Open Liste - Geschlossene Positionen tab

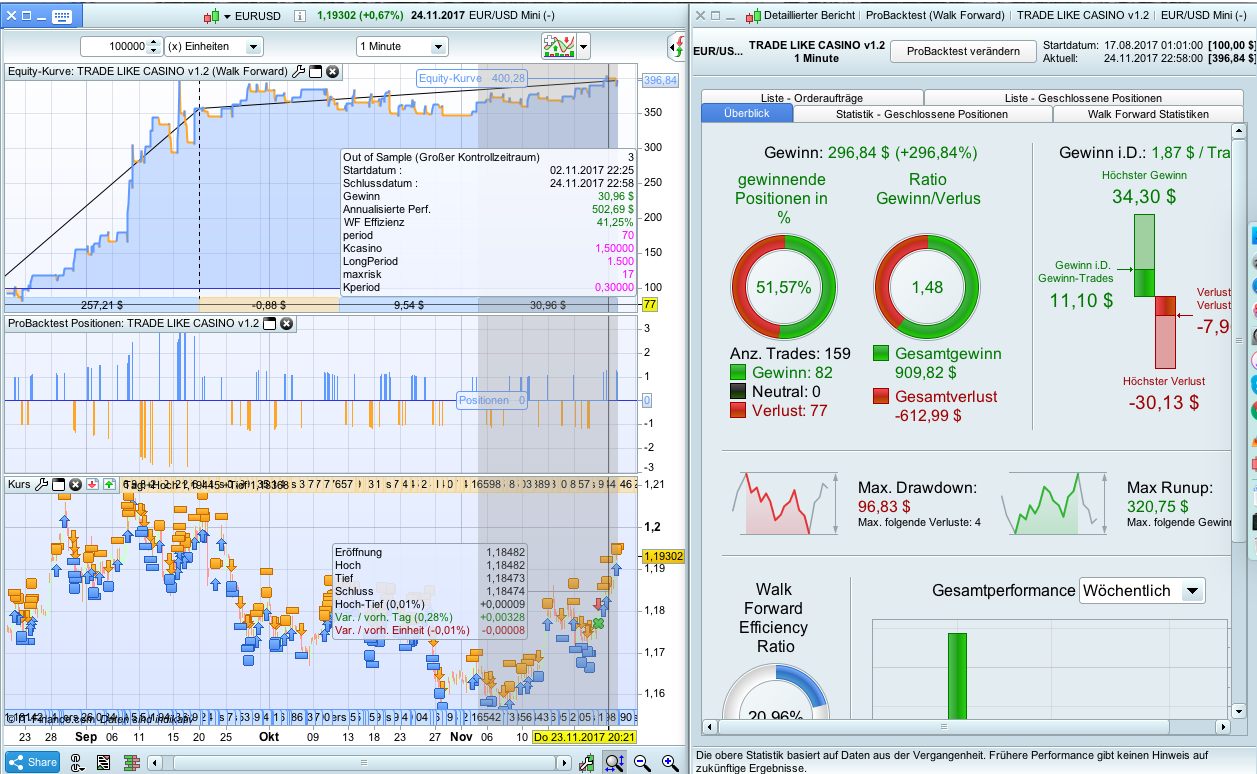click(1083, 98)
